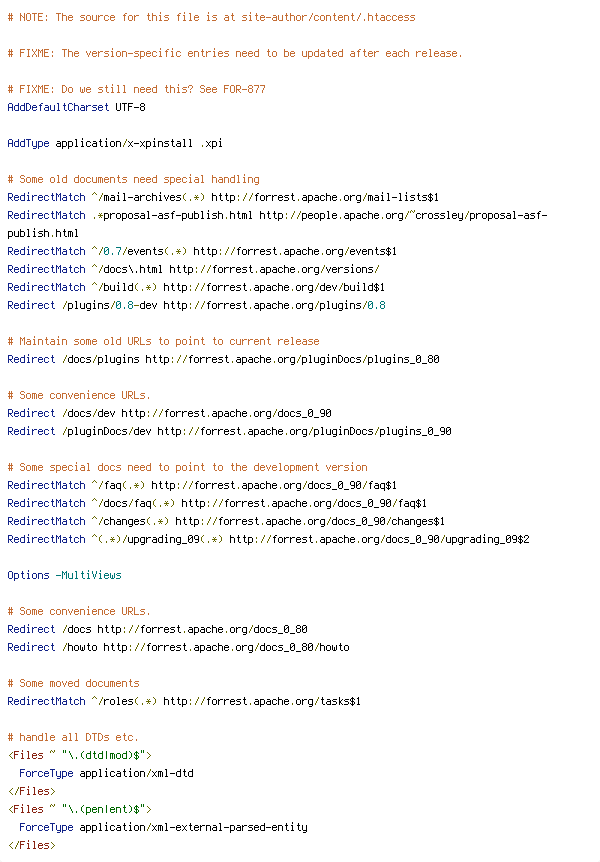The width and height of the screenshot is (600, 862).
Task: Click the Files pen|ent opening tag
Action: pos(80,809)
